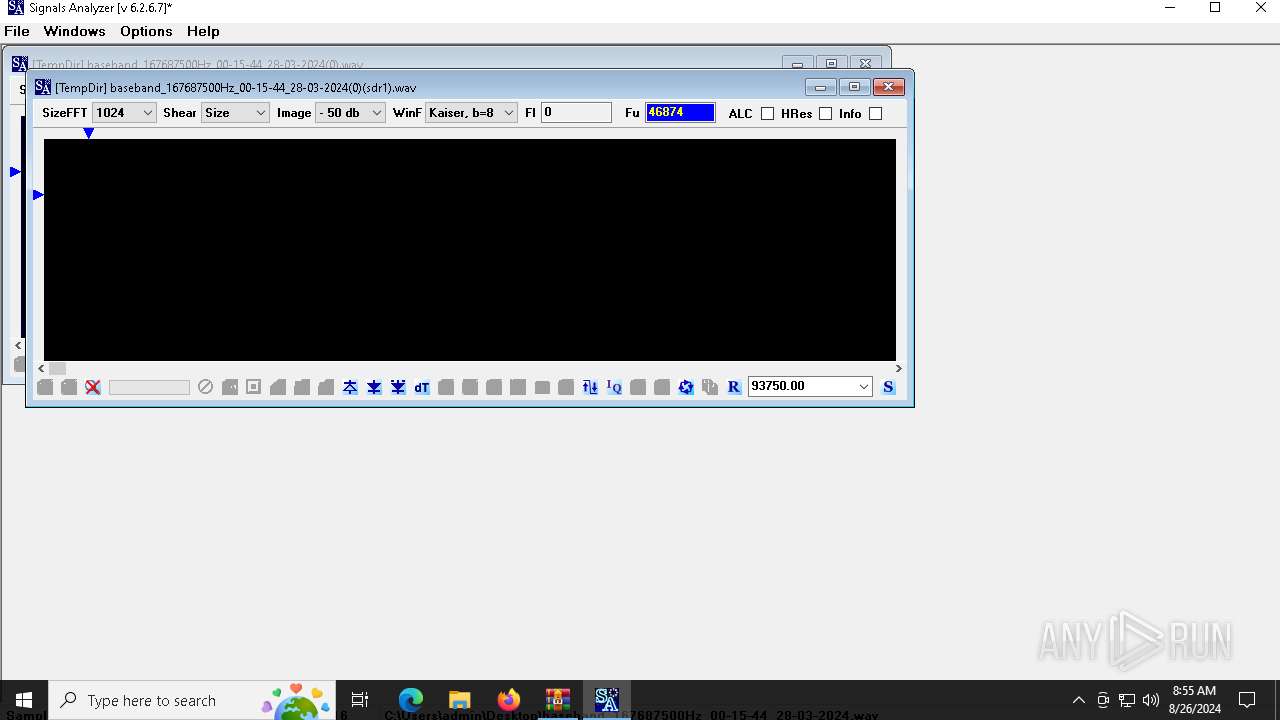
Task: Enable the HRes checkbox
Action: pos(825,113)
